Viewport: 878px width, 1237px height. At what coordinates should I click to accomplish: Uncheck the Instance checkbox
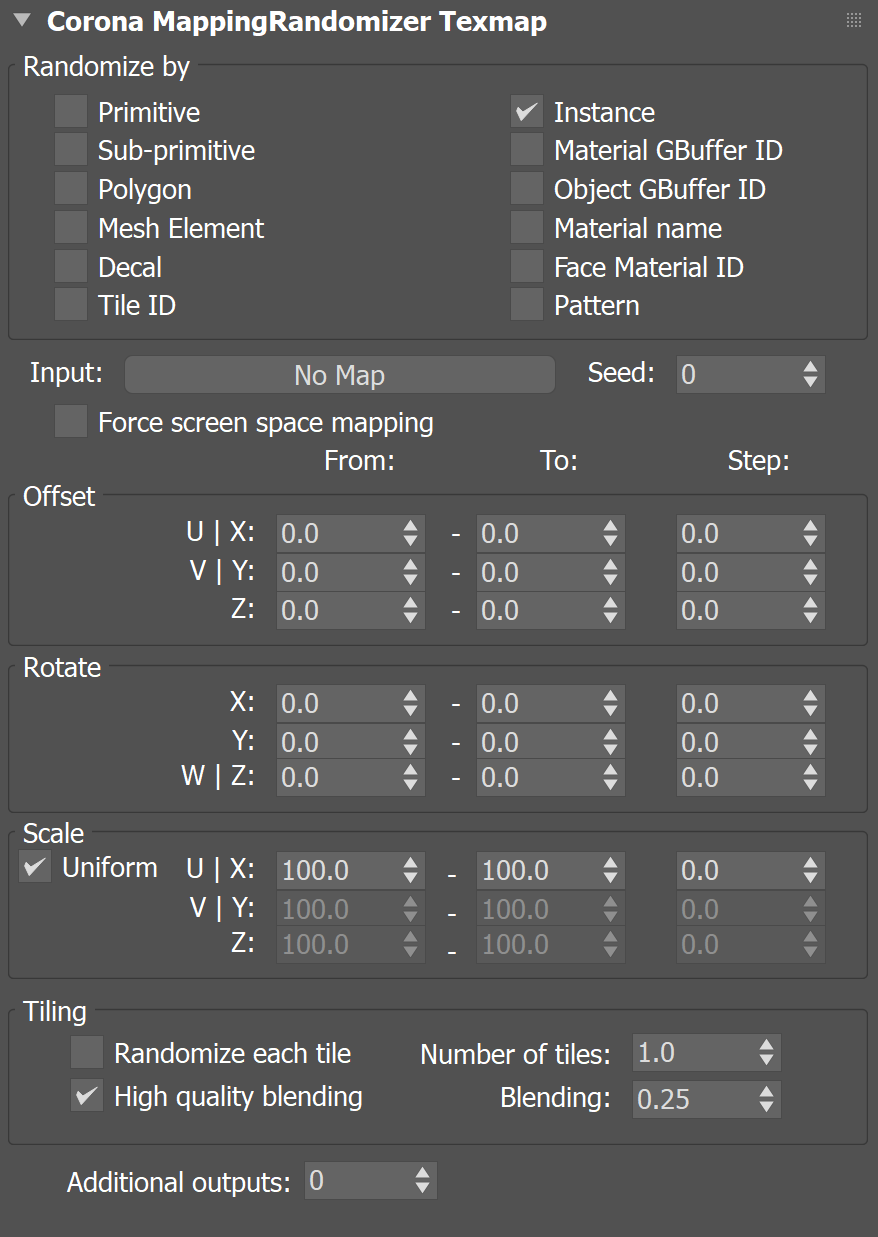[x=527, y=111]
